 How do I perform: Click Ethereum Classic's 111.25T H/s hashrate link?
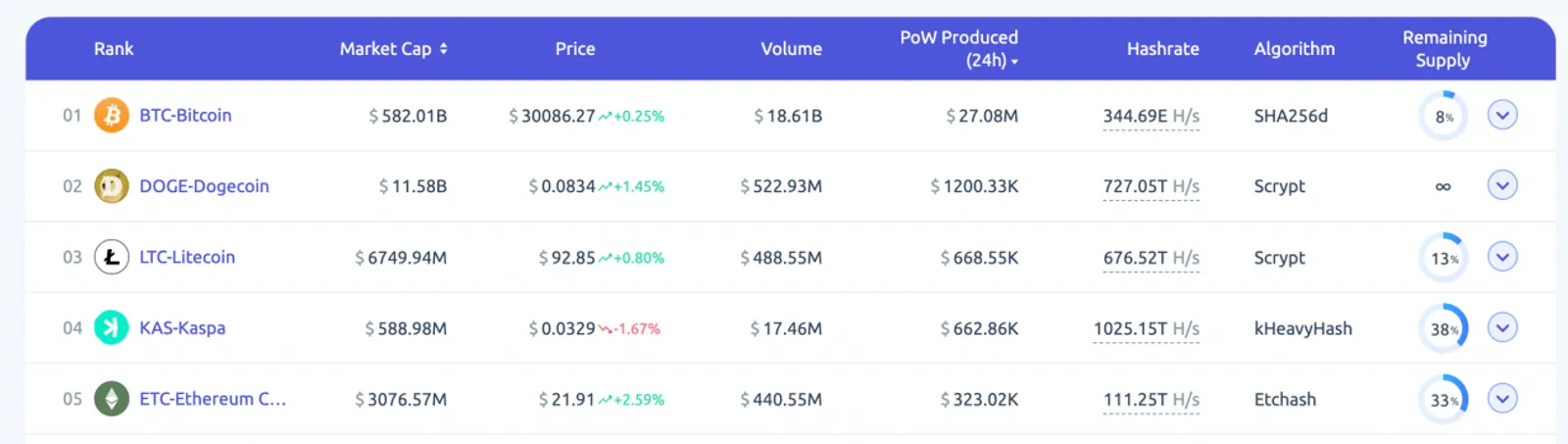pos(1151,400)
